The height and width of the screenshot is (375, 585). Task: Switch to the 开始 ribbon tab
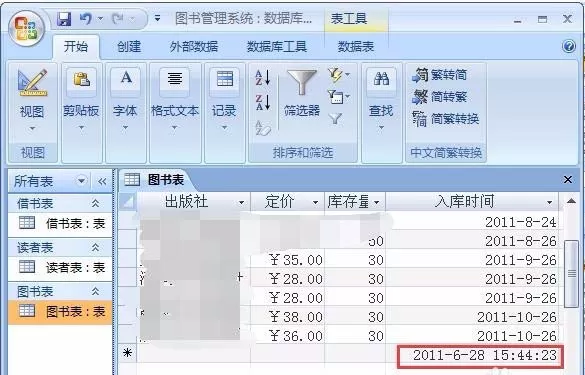[76, 47]
